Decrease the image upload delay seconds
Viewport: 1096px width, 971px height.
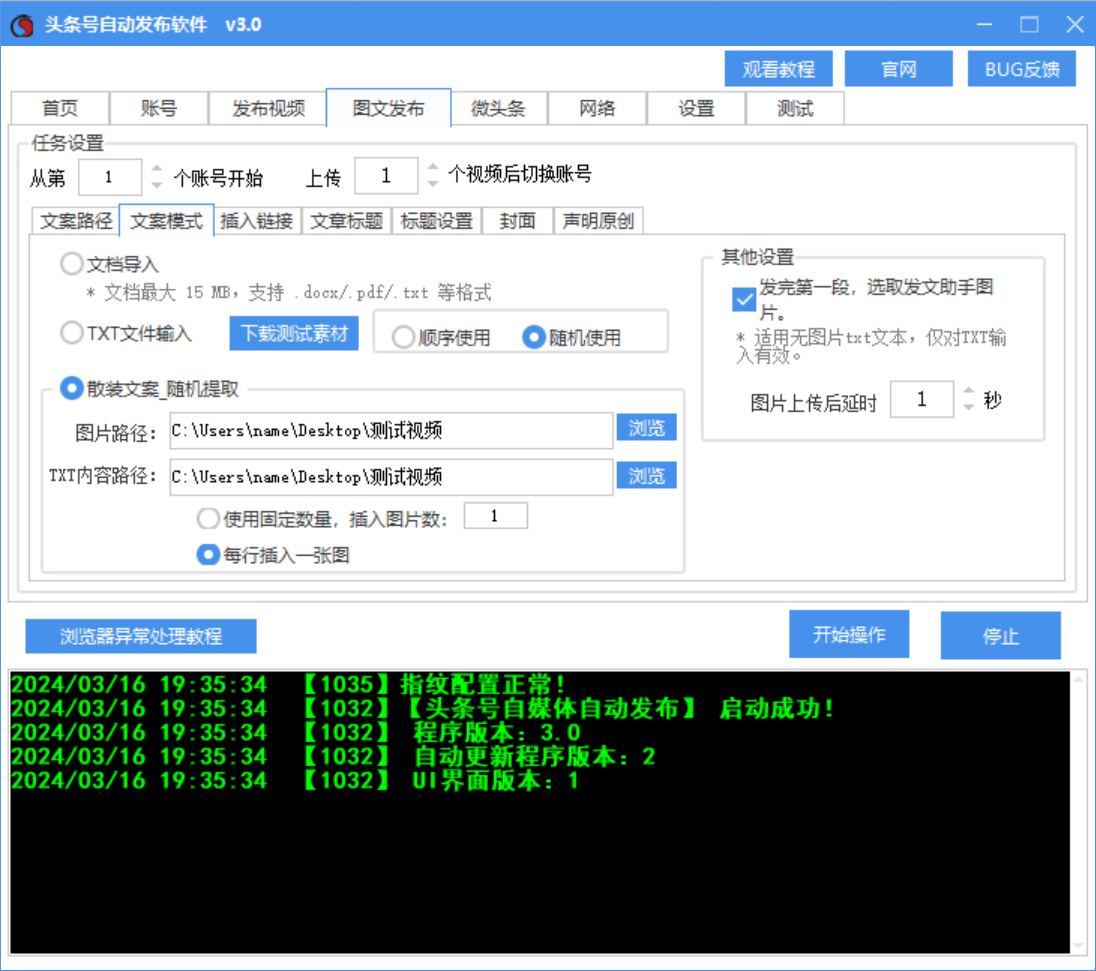969,408
